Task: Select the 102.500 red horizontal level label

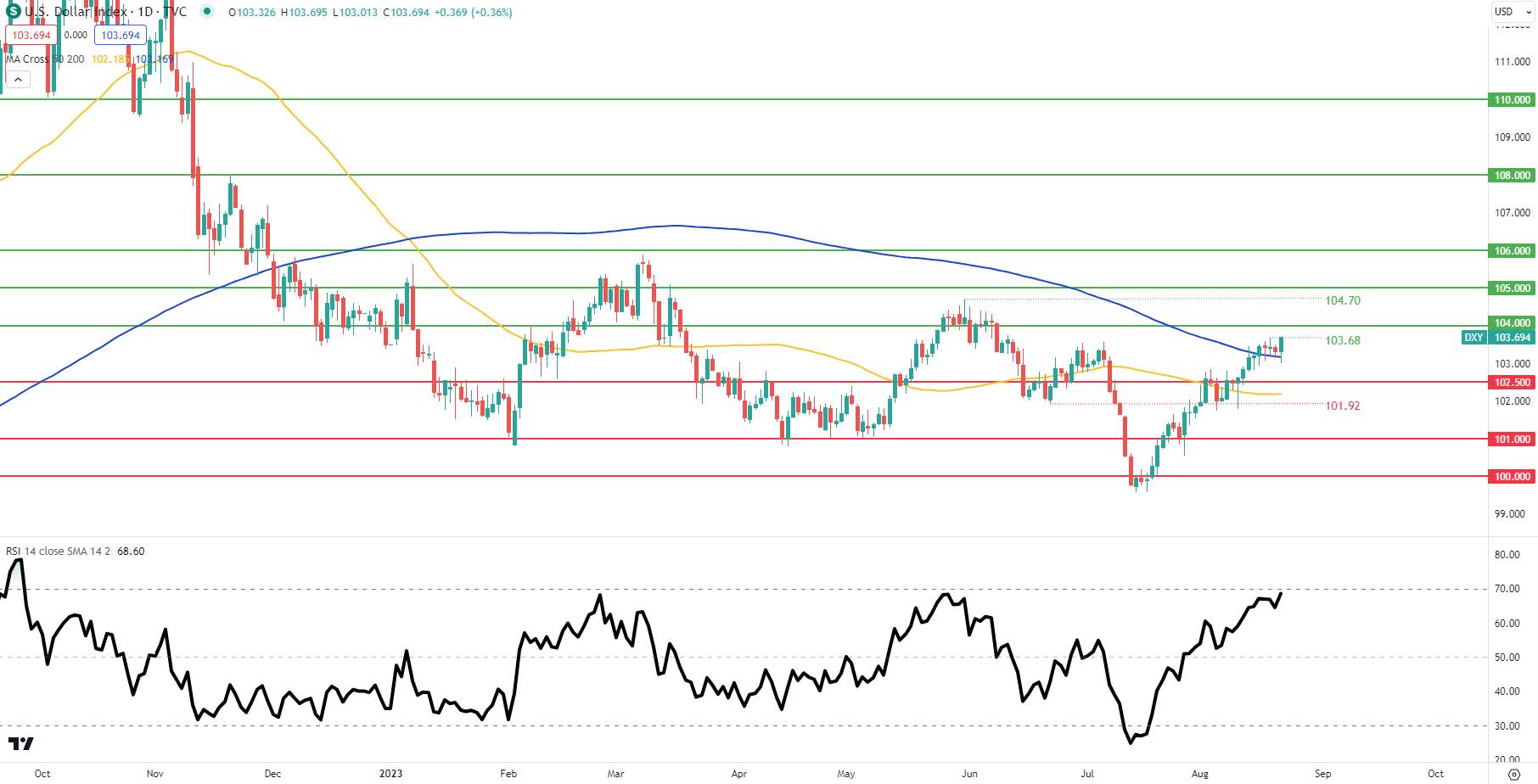Action: pos(1513,383)
